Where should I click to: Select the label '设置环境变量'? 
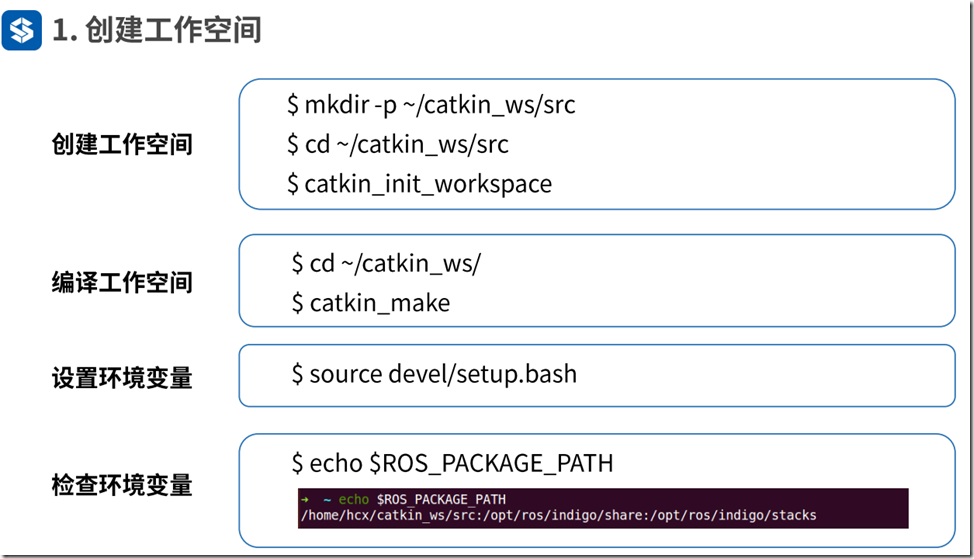[x=122, y=378]
